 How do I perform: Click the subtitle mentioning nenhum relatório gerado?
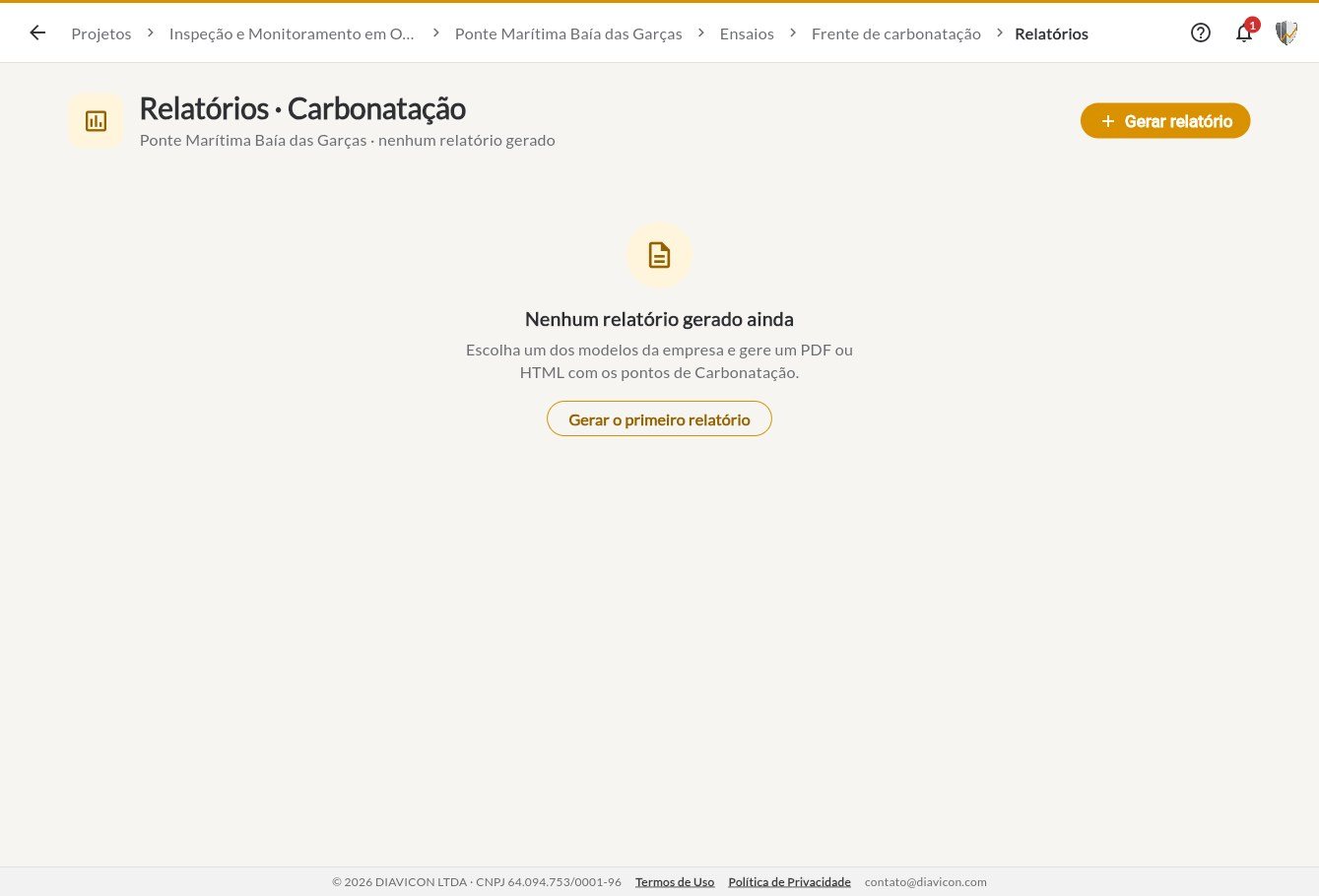coord(348,141)
